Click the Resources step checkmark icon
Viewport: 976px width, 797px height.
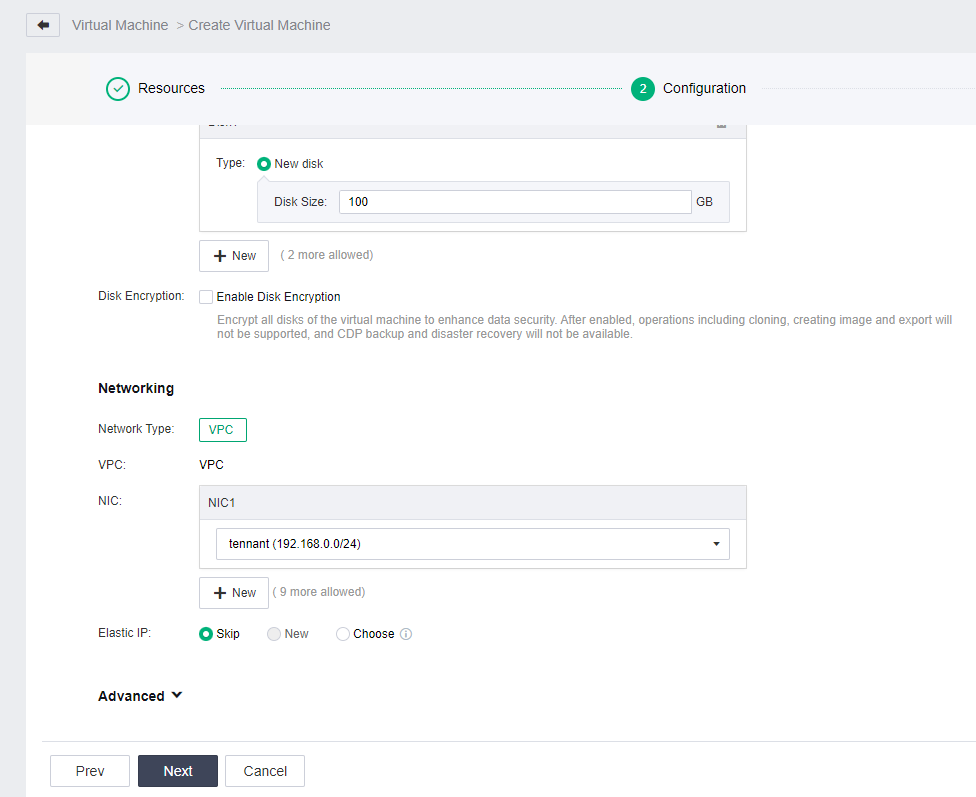118,89
